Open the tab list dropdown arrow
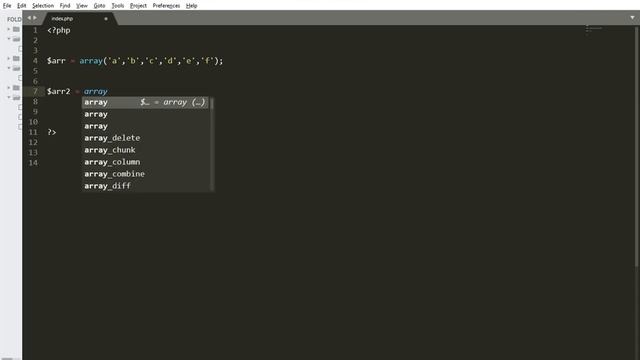 click(632, 18)
